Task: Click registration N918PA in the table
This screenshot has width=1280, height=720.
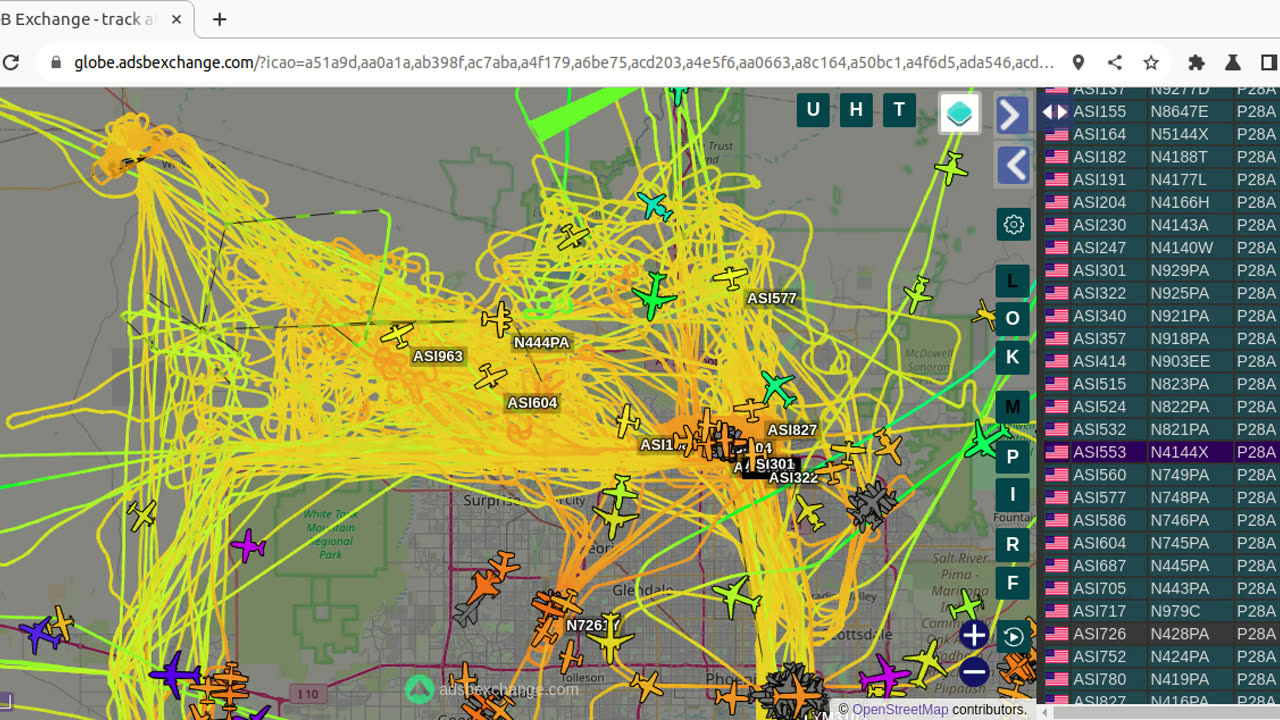Action: pyautogui.click(x=1179, y=339)
